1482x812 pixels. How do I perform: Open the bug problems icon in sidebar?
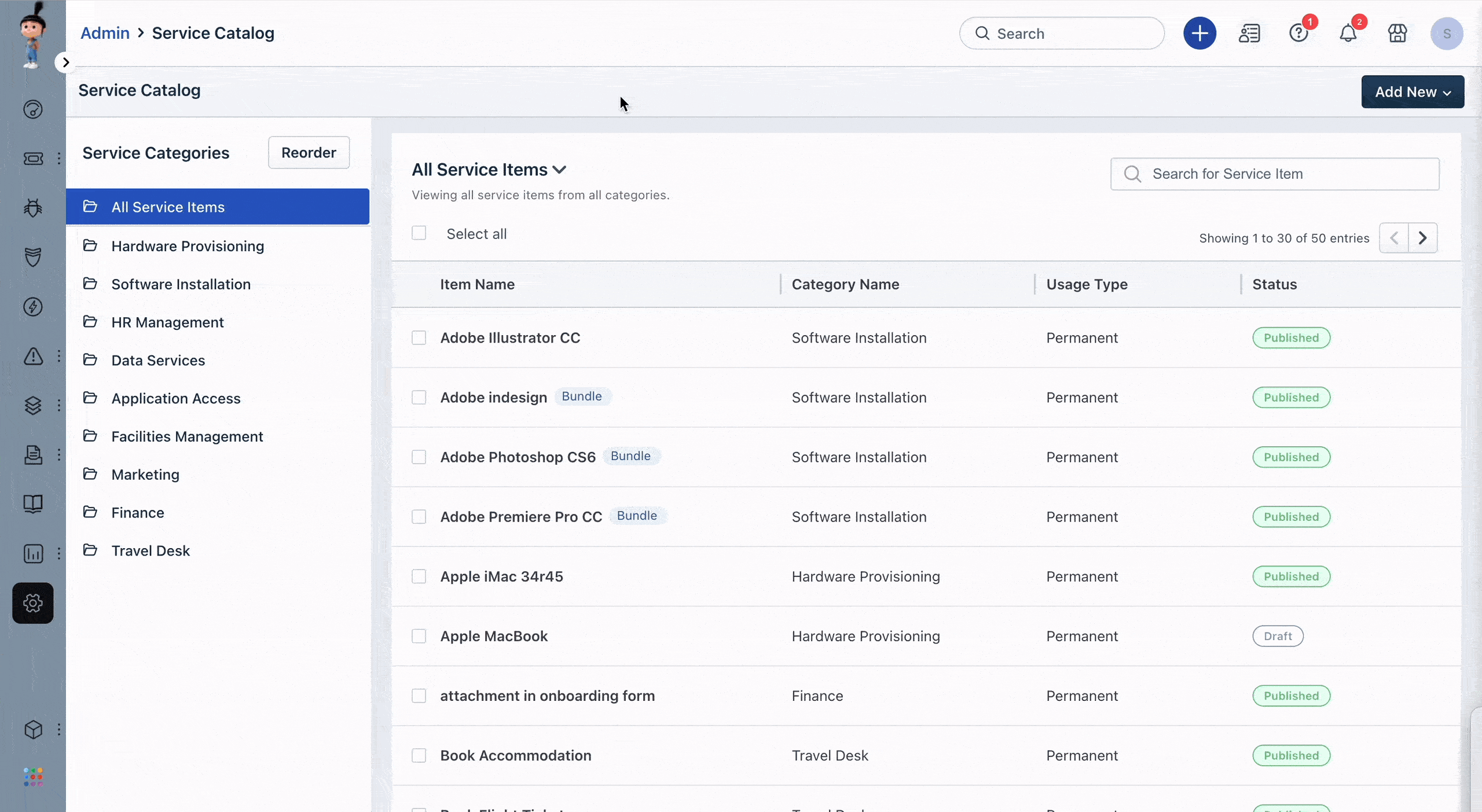click(x=33, y=208)
